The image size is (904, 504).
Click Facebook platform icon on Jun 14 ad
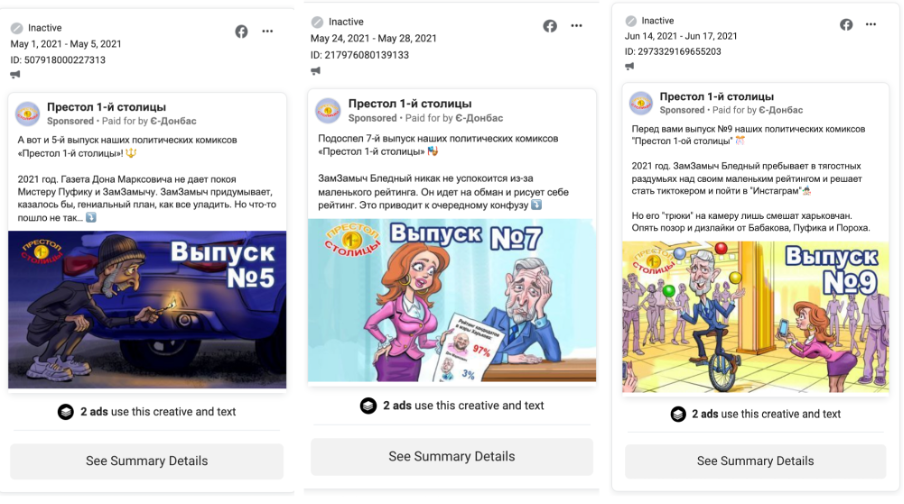(846, 24)
